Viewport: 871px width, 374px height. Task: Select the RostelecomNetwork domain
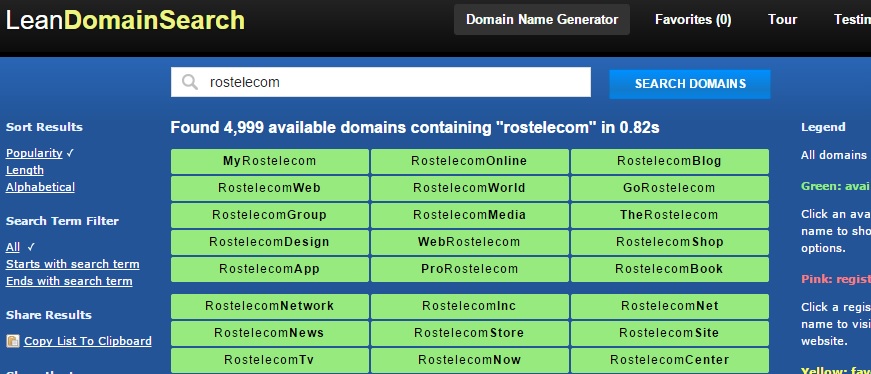click(269, 306)
